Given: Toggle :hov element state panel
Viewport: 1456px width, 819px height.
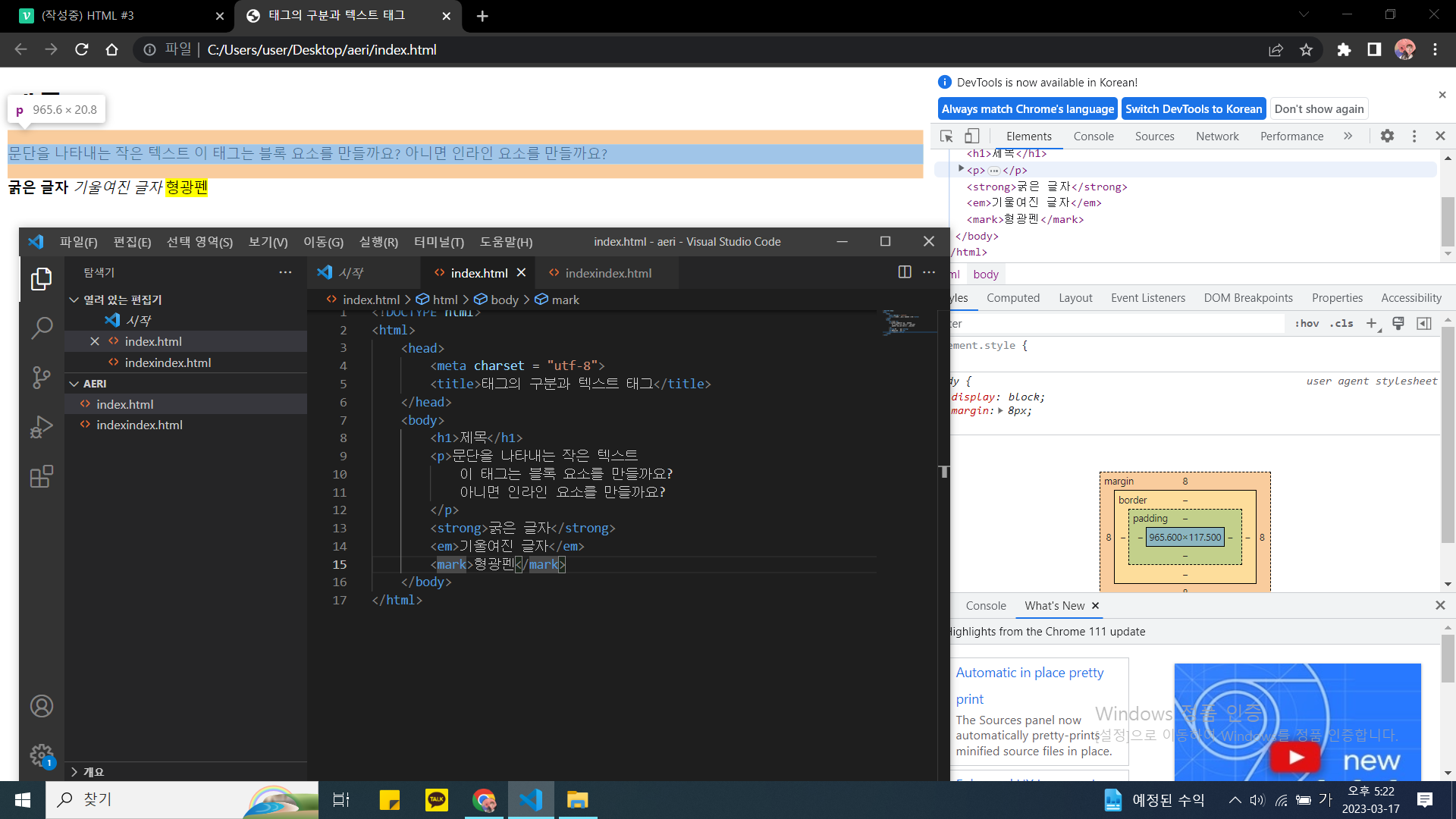Looking at the screenshot, I should pyautogui.click(x=1307, y=324).
